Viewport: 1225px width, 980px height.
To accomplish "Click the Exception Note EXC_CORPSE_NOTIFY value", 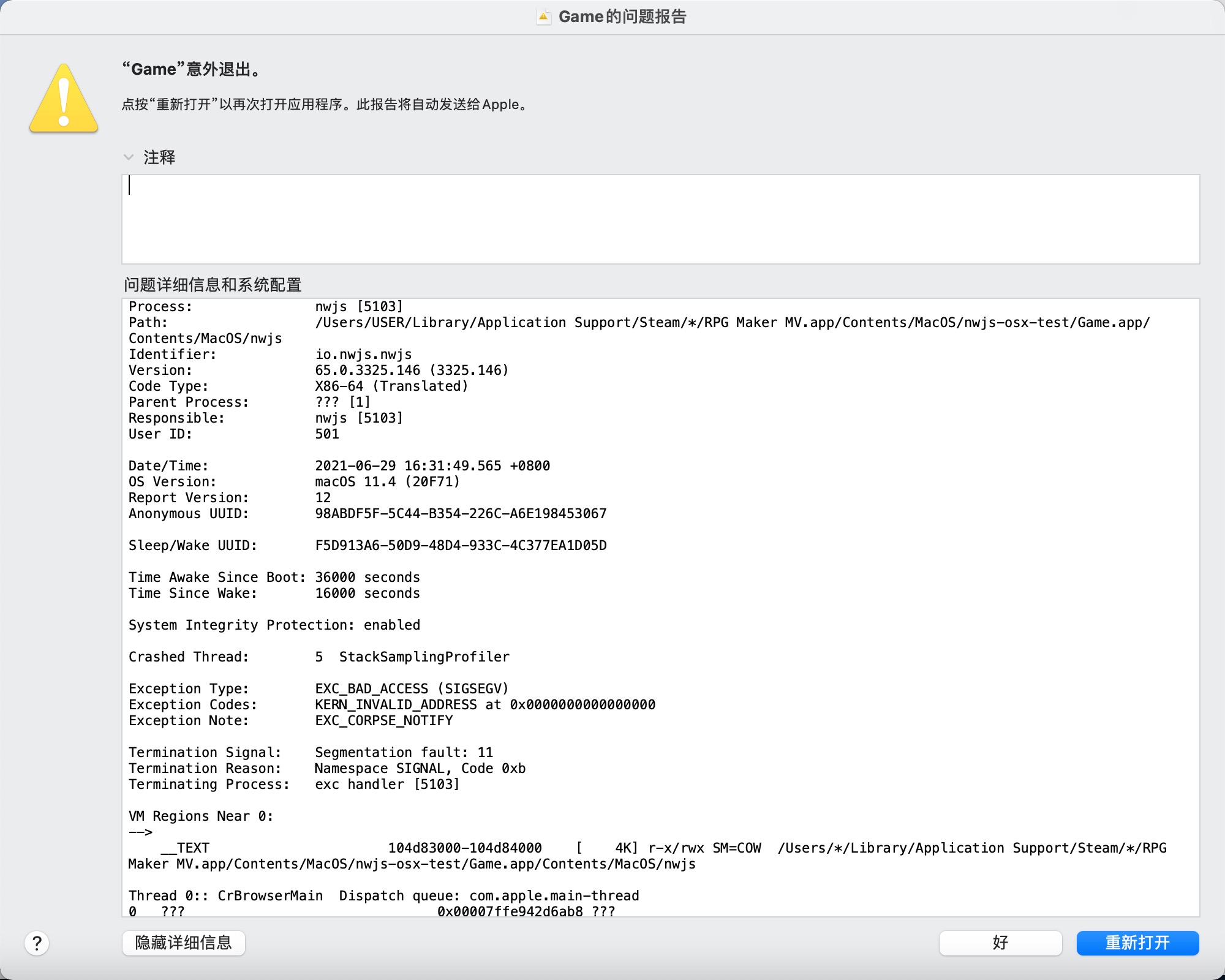I will coord(384,720).
